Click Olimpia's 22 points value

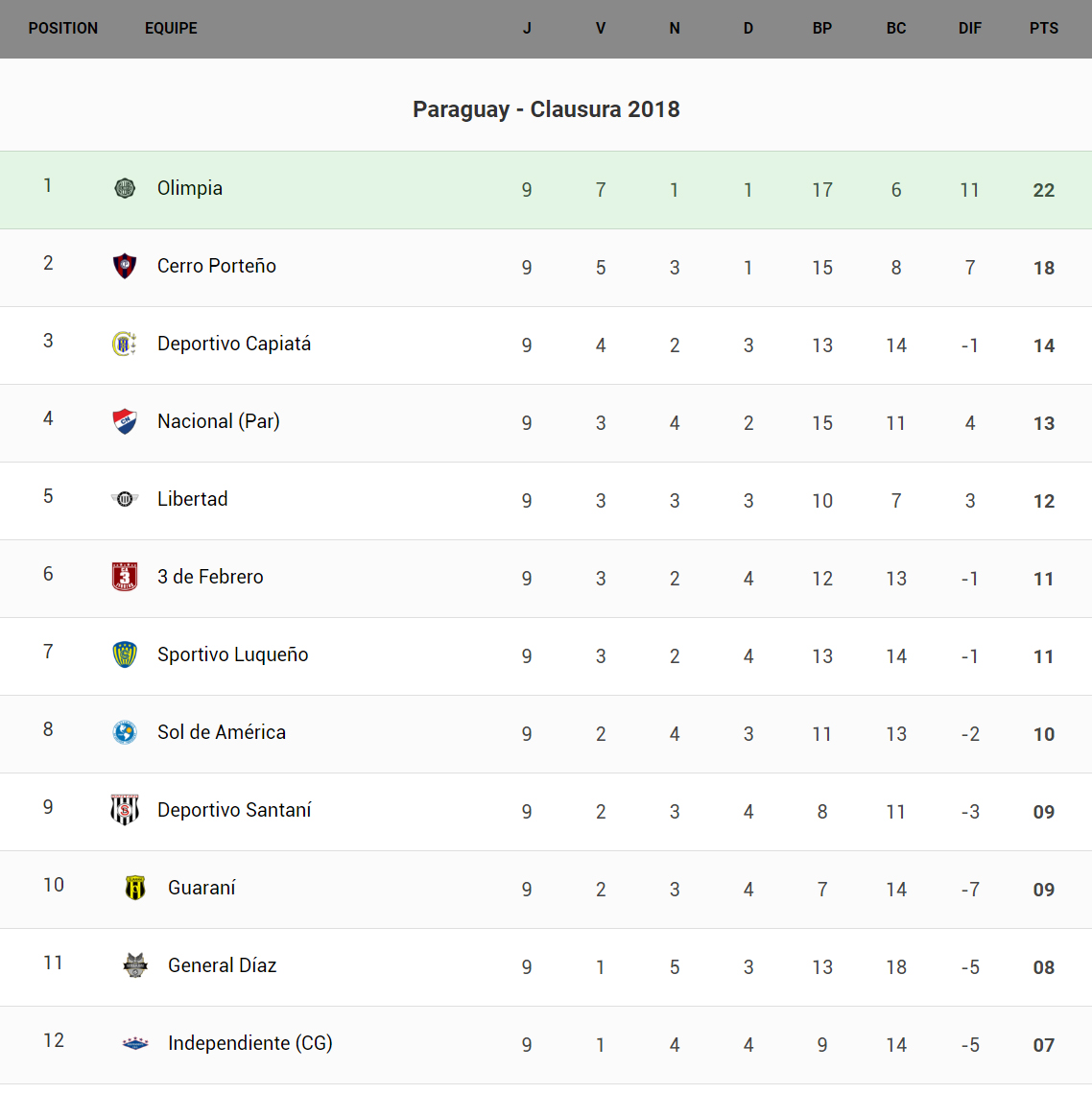[1043, 190]
